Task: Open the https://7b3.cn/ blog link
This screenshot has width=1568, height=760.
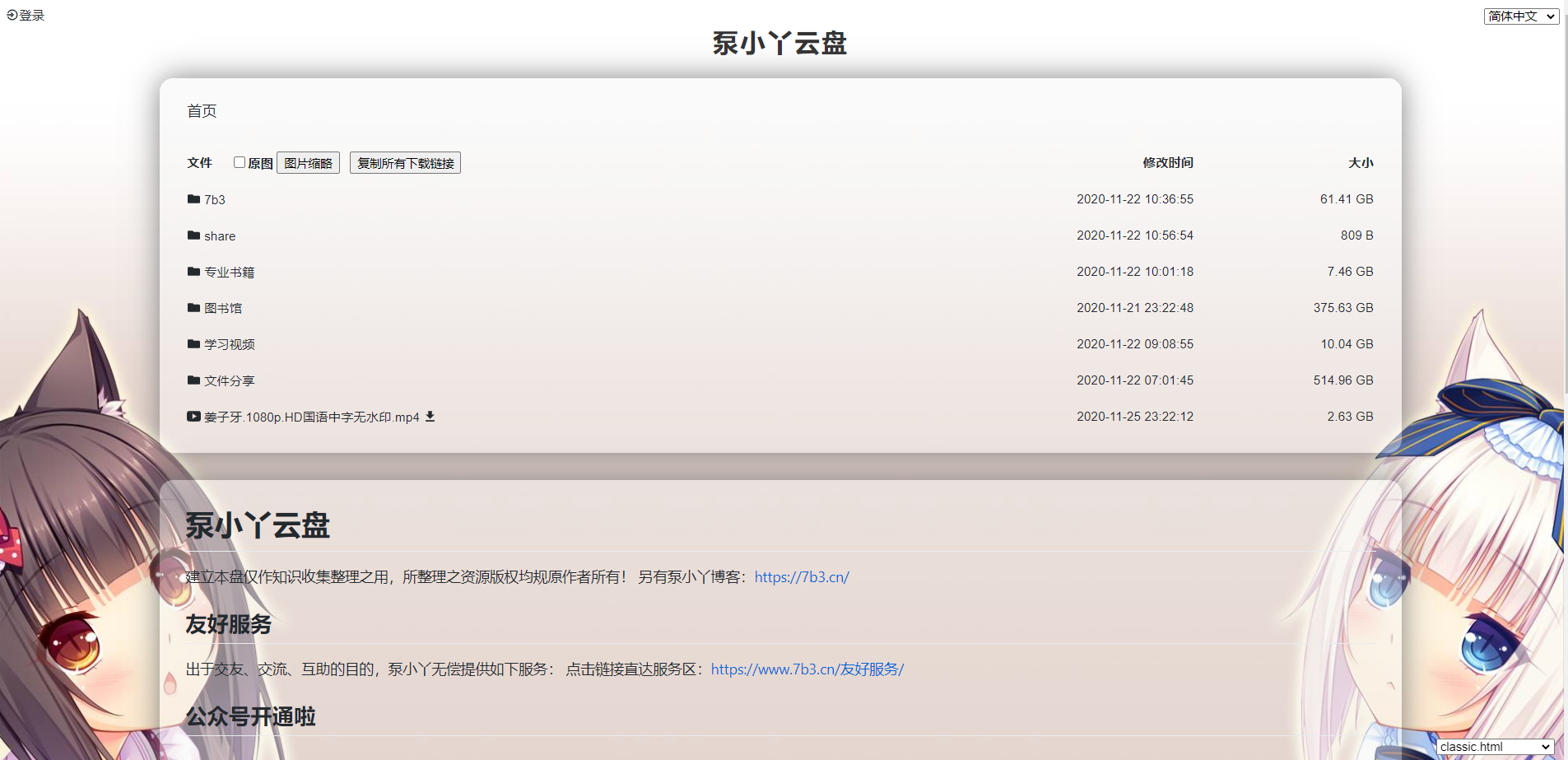Action: pos(801,577)
